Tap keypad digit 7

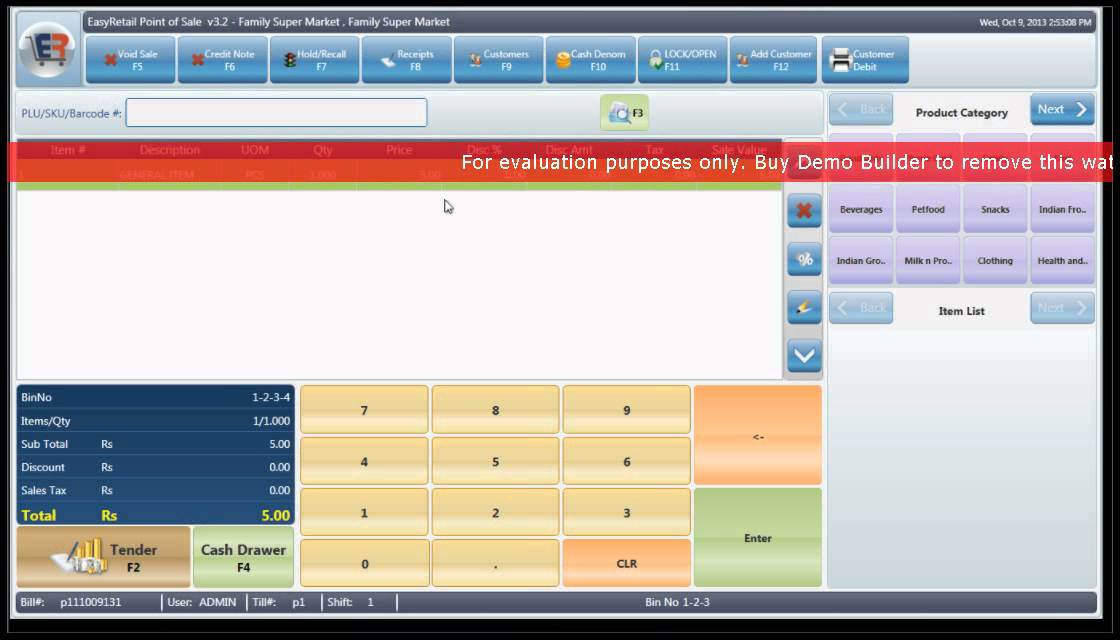pyautogui.click(x=364, y=410)
